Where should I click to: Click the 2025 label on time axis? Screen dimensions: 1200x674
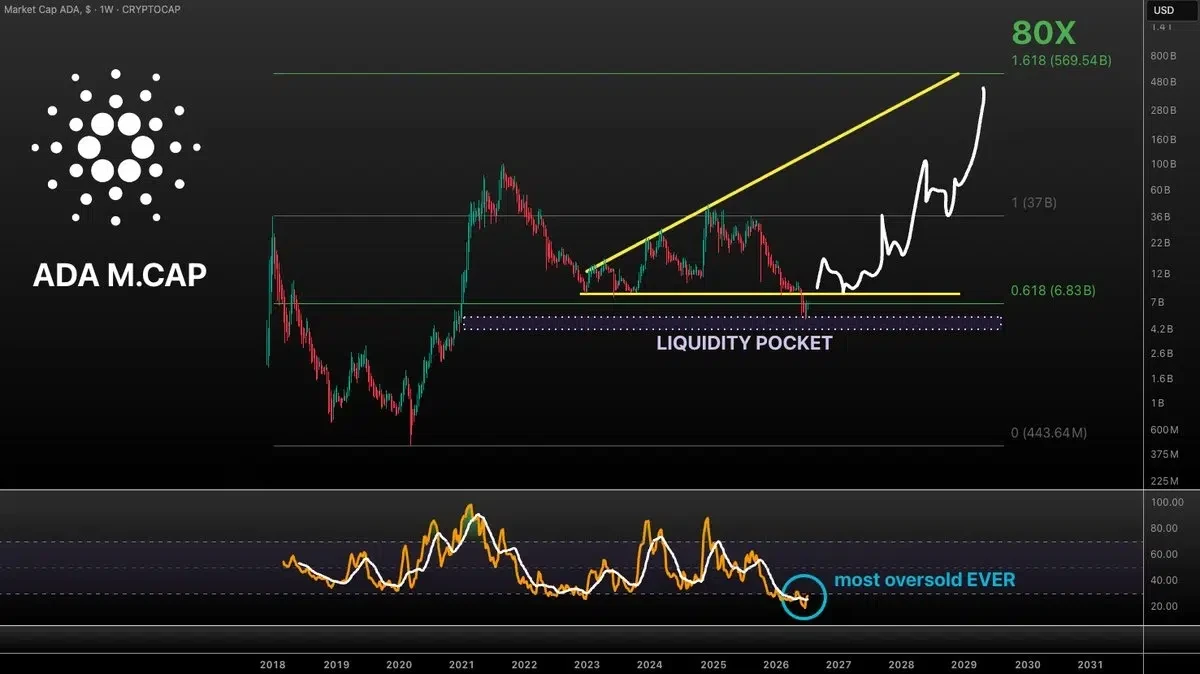click(x=713, y=664)
